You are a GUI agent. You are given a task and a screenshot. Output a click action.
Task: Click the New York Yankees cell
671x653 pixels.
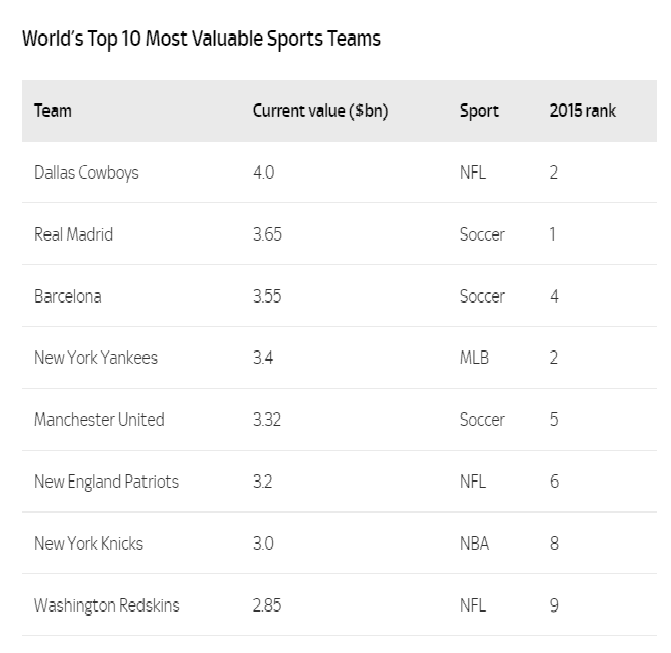click(96, 358)
